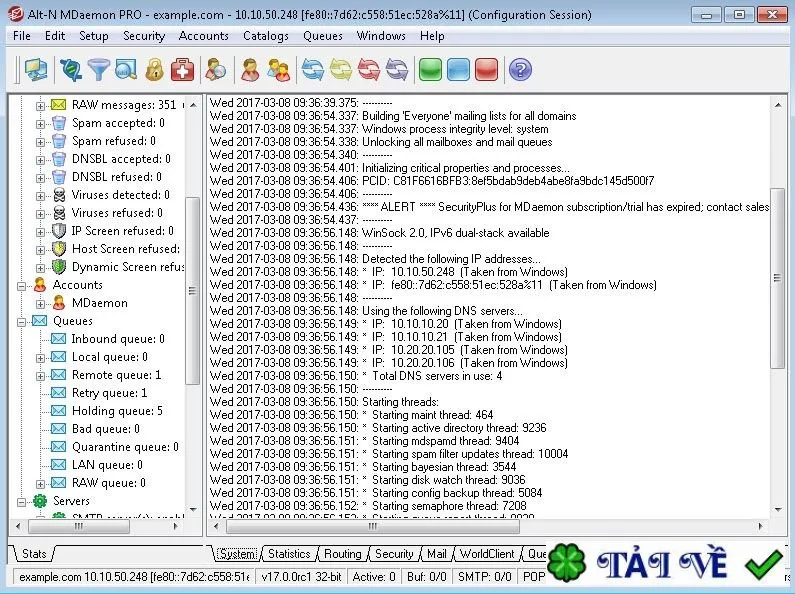Open the Help menu
The height and width of the screenshot is (594, 795).
click(432, 36)
